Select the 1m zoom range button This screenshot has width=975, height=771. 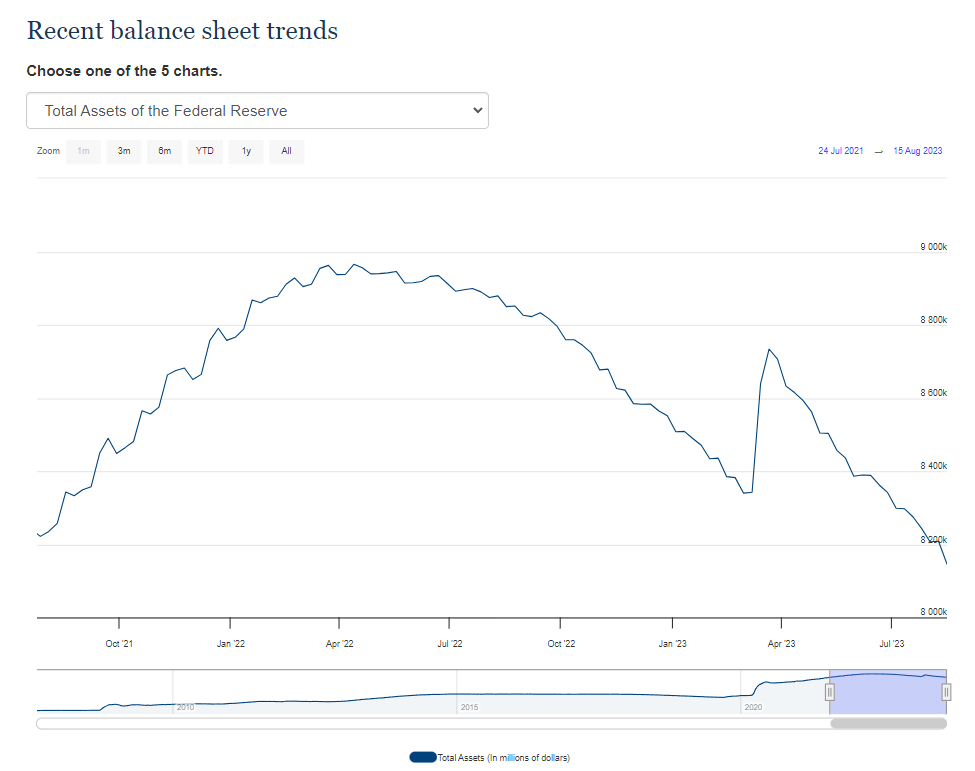(84, 151)
